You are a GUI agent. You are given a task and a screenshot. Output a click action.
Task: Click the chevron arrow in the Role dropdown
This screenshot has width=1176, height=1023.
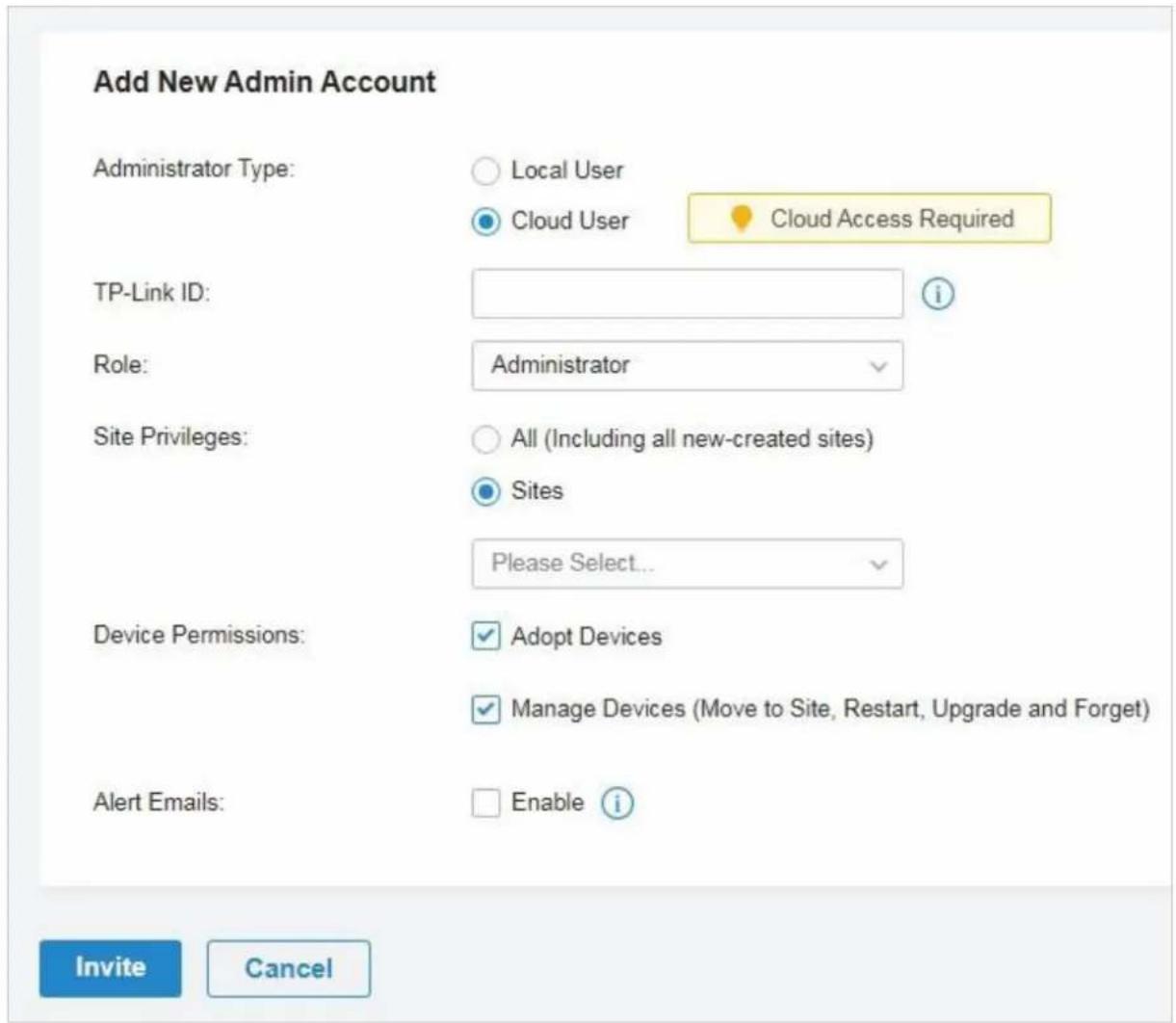click(x=877, y=367)
